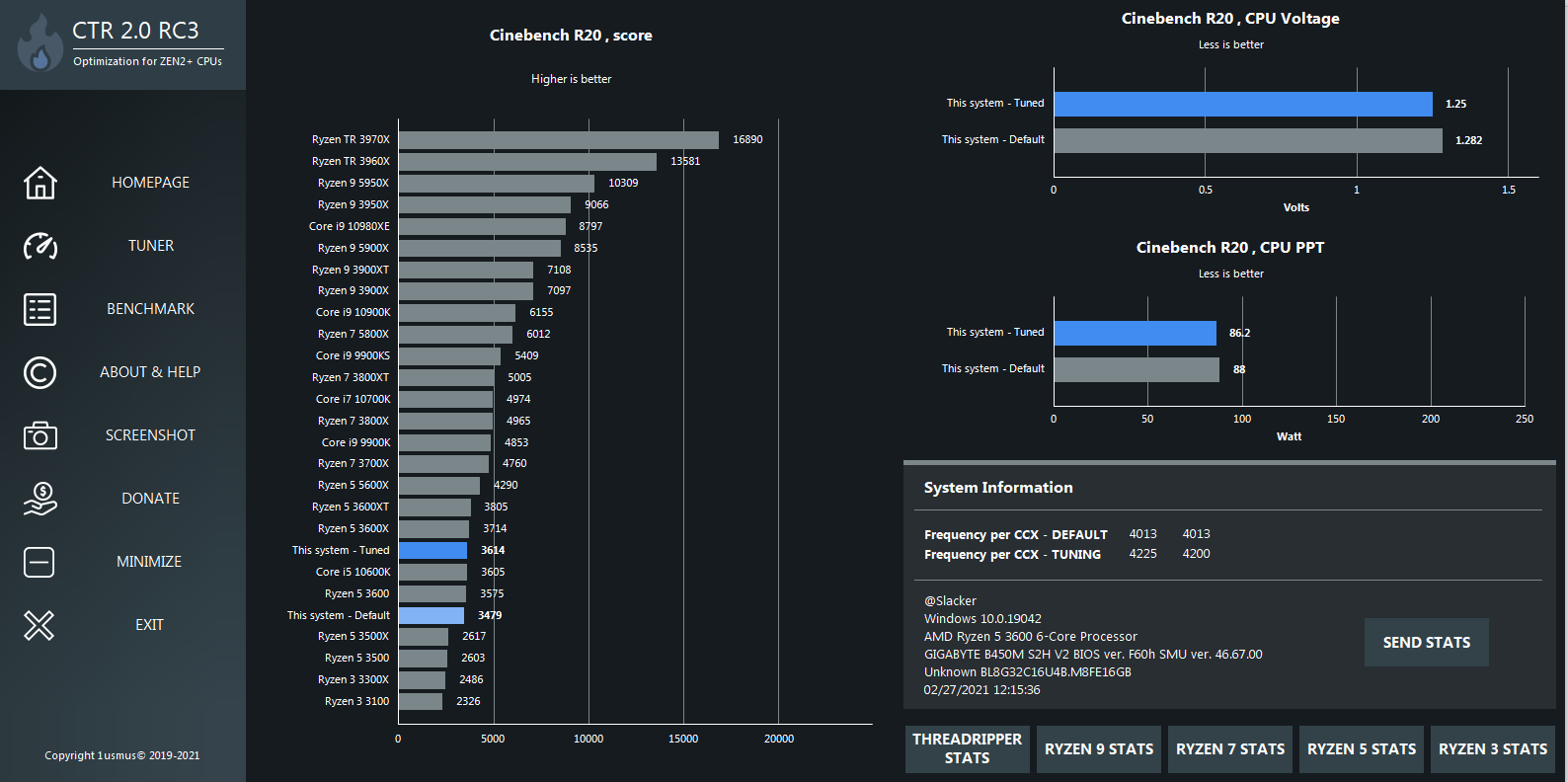Select the SCREENSHOT menu entry
Viewport: 1568px width, 782px height.
coord(150,435)
